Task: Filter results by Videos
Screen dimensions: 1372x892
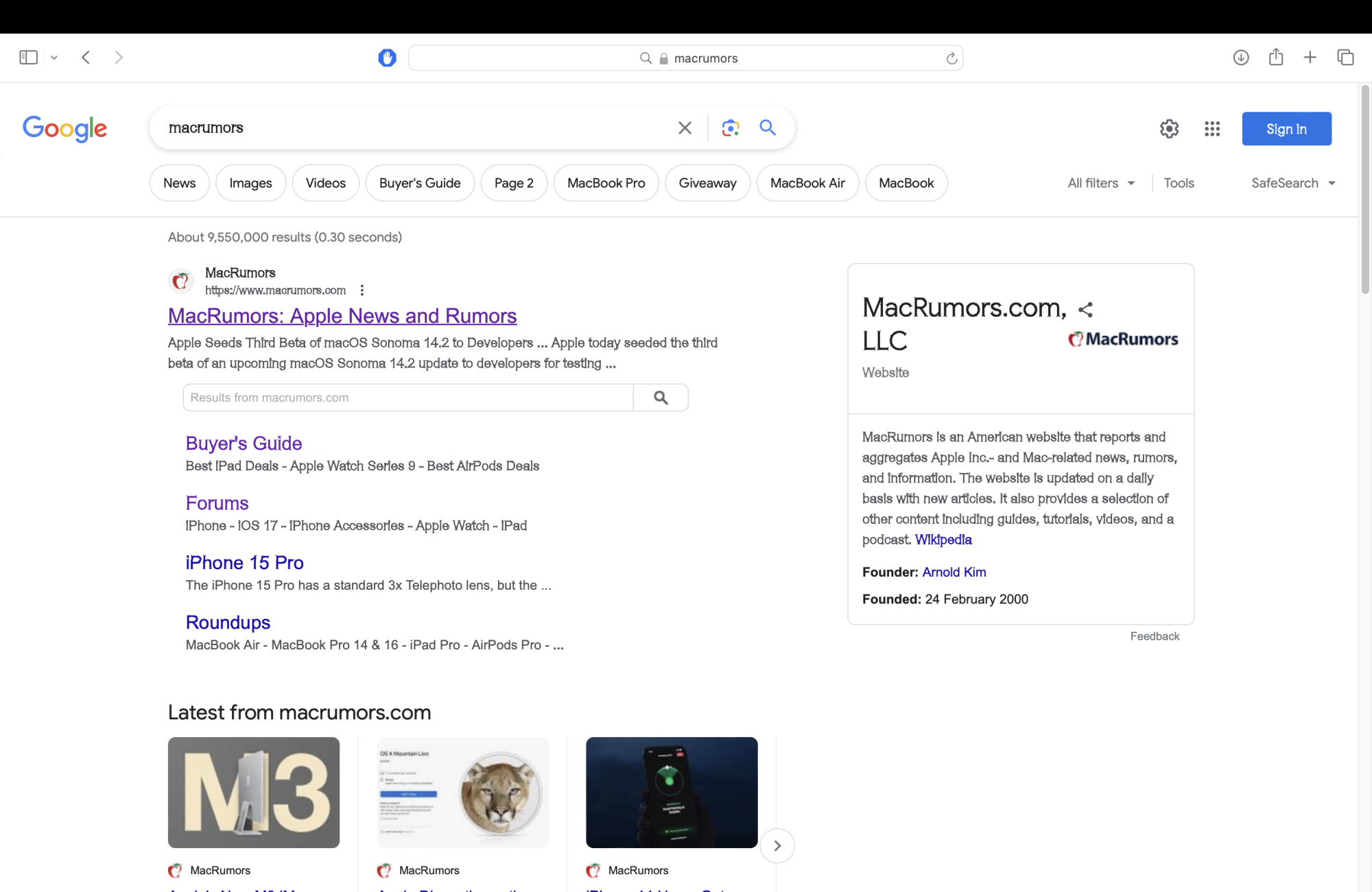Action: tap(326, 183)
